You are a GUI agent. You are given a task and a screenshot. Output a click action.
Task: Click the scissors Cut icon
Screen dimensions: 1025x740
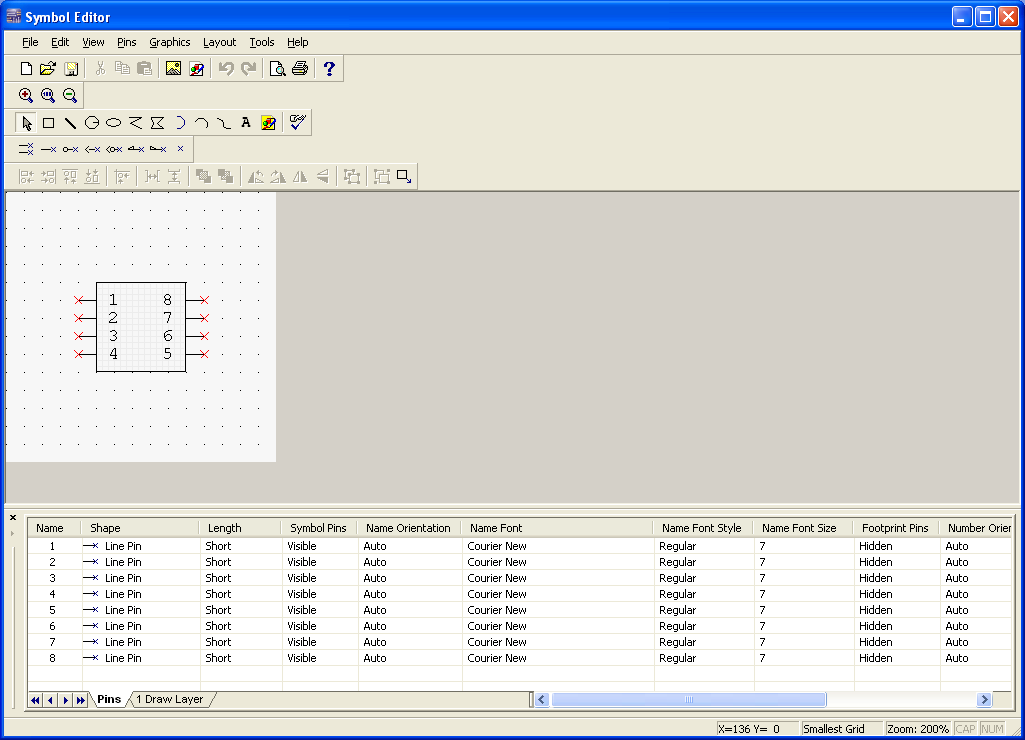coord(100,69)
